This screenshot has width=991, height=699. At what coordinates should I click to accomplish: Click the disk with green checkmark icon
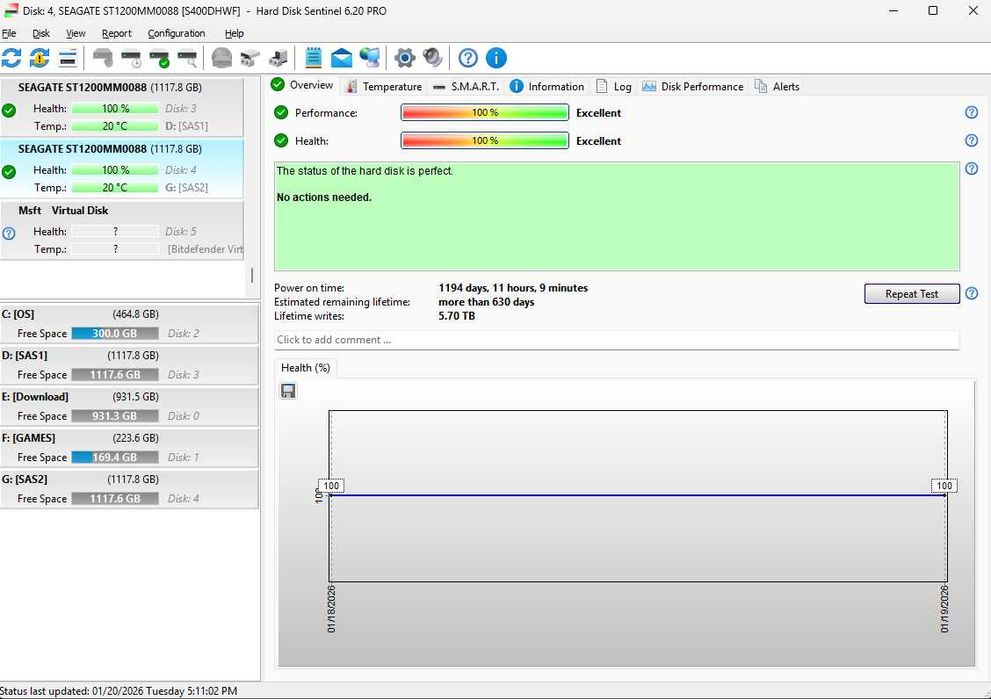[x=159, y=58]
